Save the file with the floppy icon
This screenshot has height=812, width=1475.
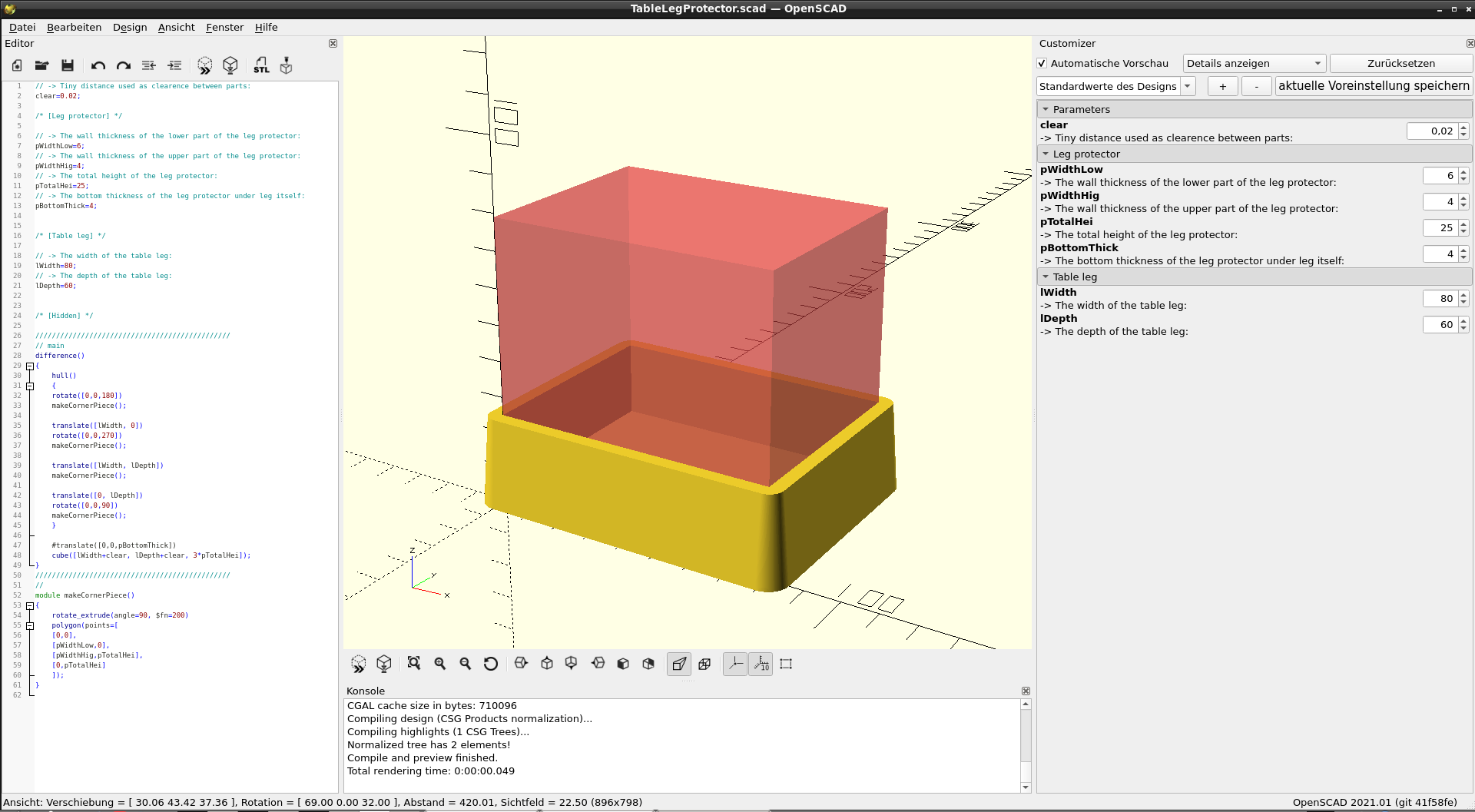pos(68,66)
